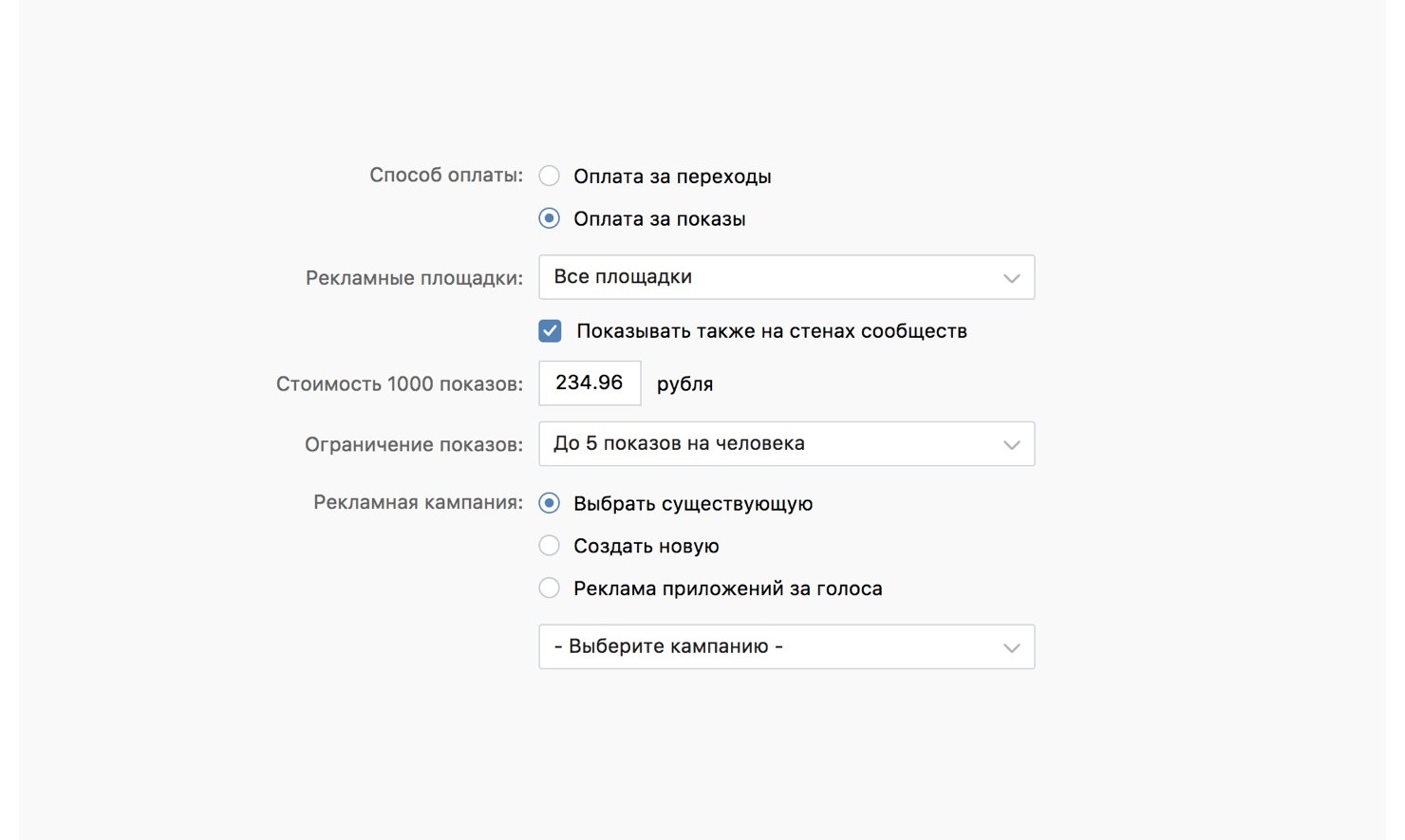
Task: Click the "Стоимость 1000 показов:" label
Action: (x=399, y=384)
